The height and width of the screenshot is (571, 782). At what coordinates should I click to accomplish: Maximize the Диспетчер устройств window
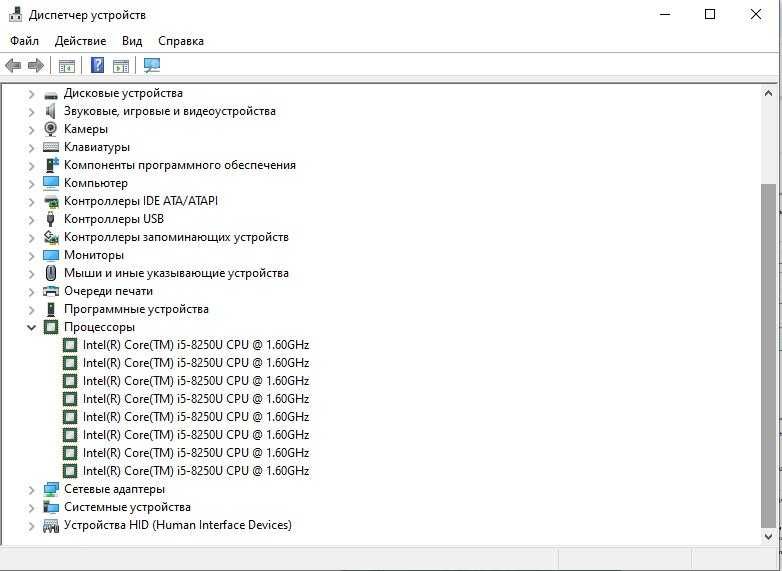pos(710,14)
